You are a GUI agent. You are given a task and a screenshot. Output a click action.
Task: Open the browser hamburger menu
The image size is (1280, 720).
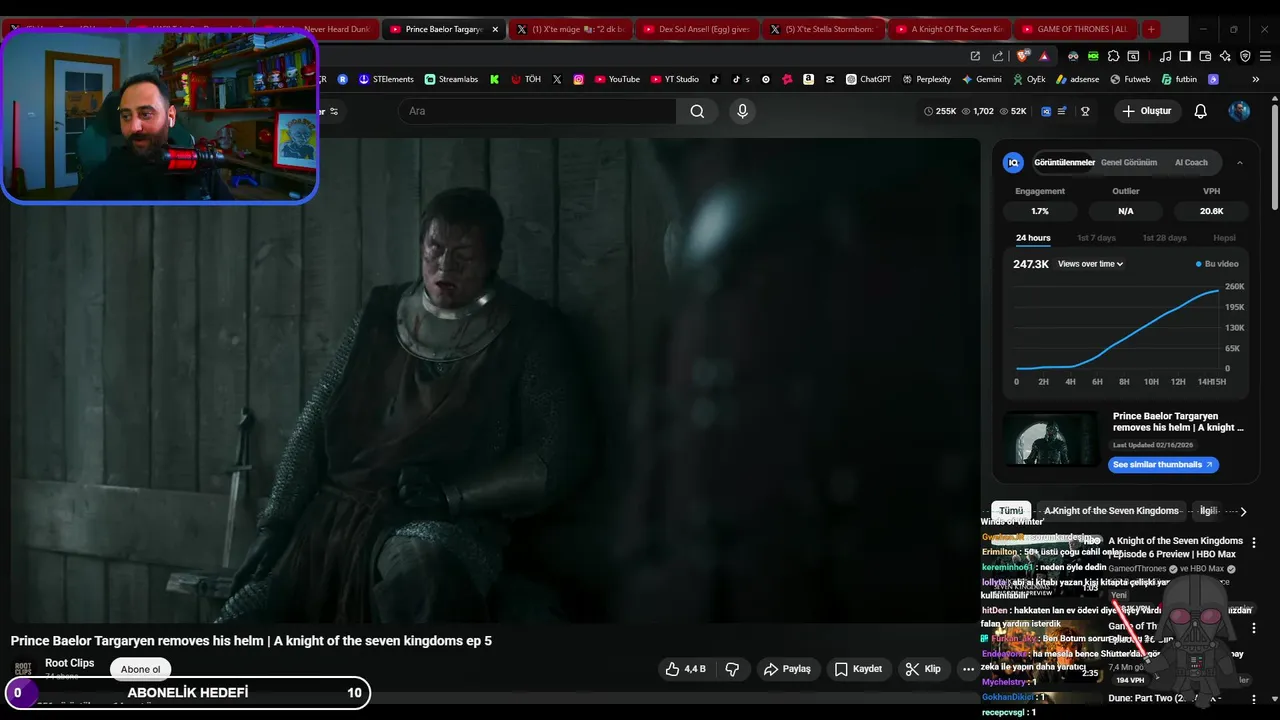pyautogui.click(x=1265, y=56)
